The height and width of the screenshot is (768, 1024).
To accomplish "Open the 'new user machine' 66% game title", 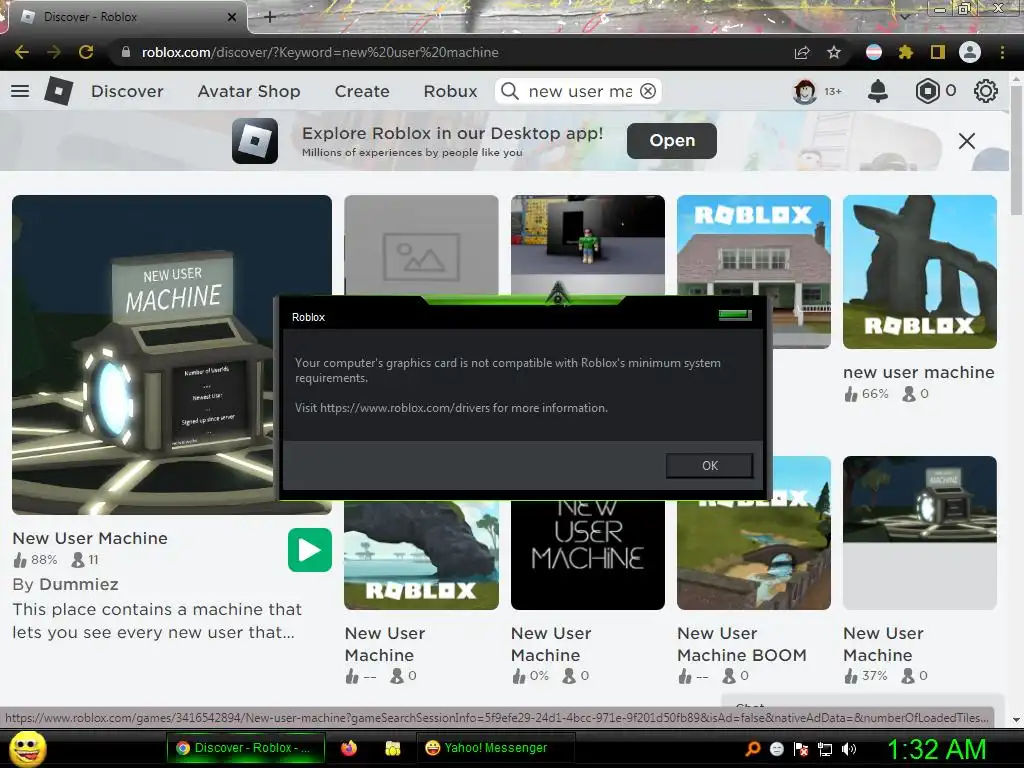I will [x=919, y=372].
